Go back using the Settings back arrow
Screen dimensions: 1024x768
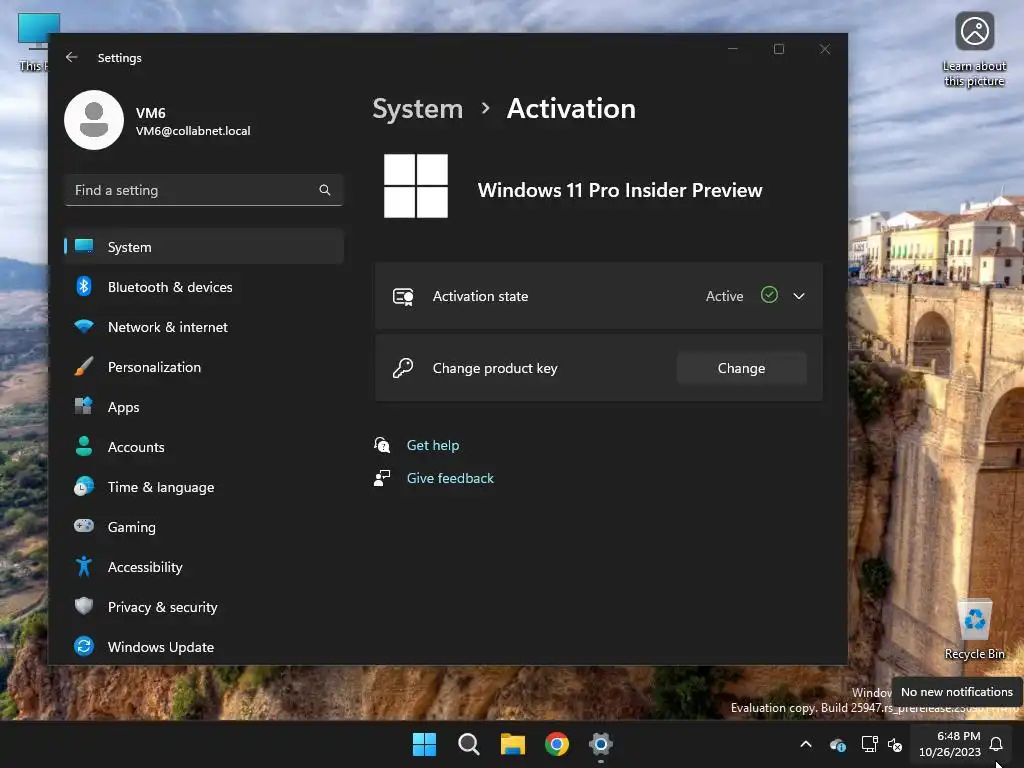pyautogui.click(x=72, y=57)
